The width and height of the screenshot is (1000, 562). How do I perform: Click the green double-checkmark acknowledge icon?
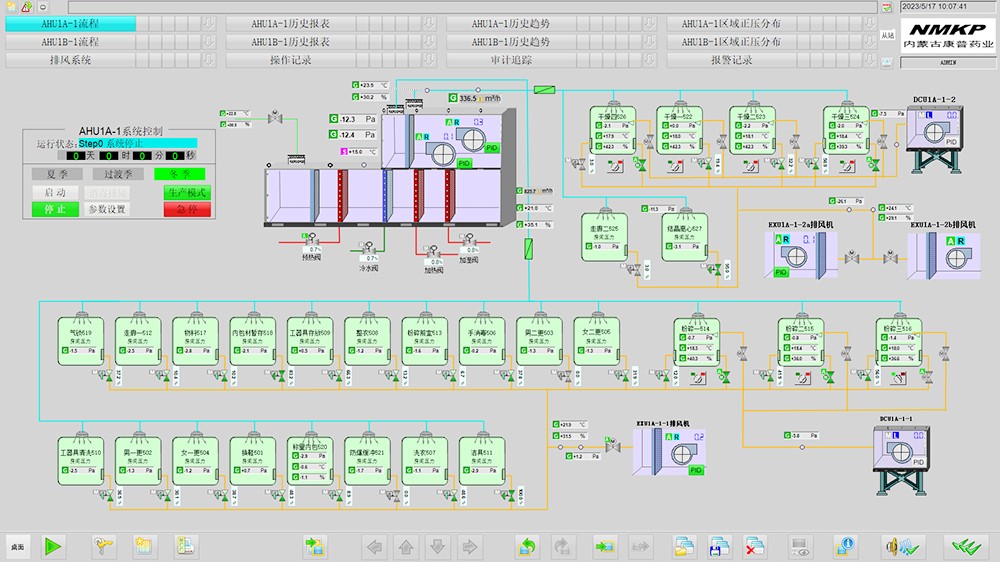pyautogui.click(x=965, y=546)
